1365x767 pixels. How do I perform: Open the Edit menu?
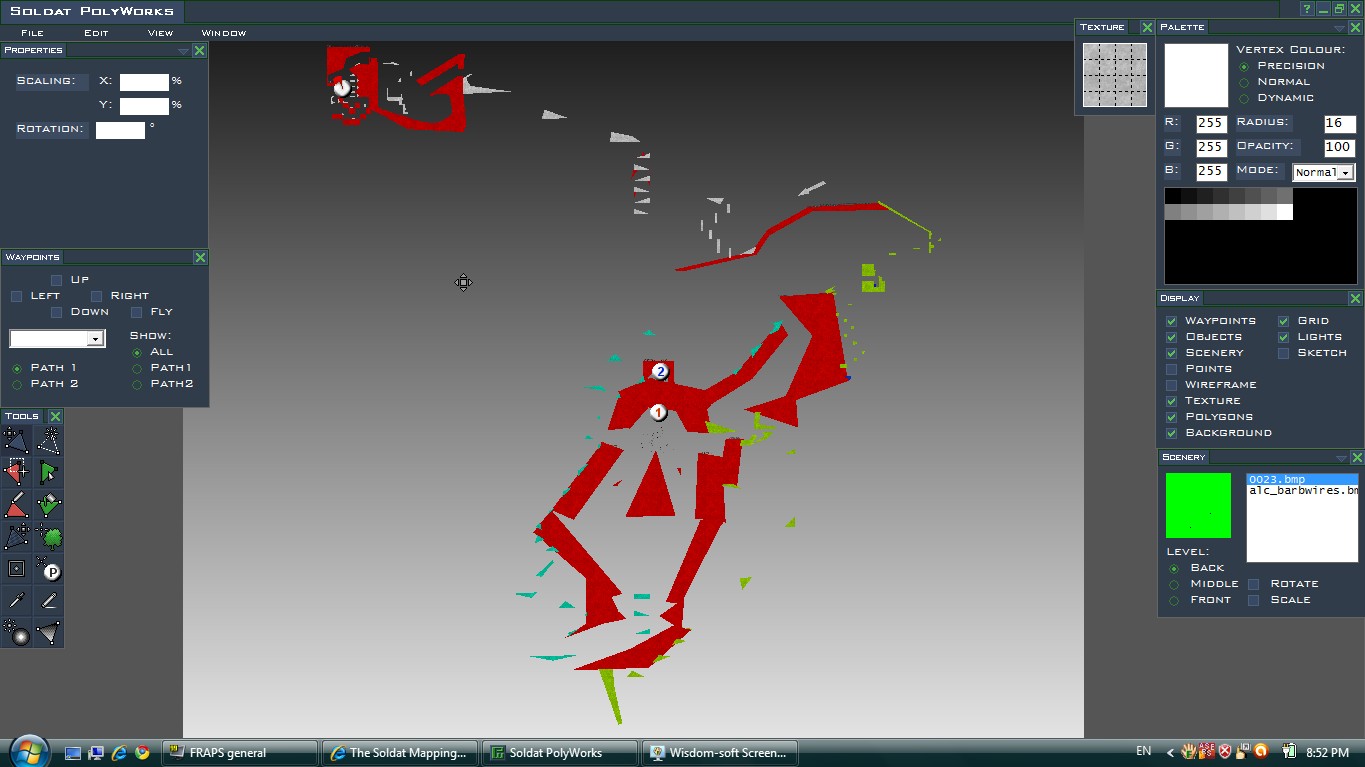pos(96,33)
